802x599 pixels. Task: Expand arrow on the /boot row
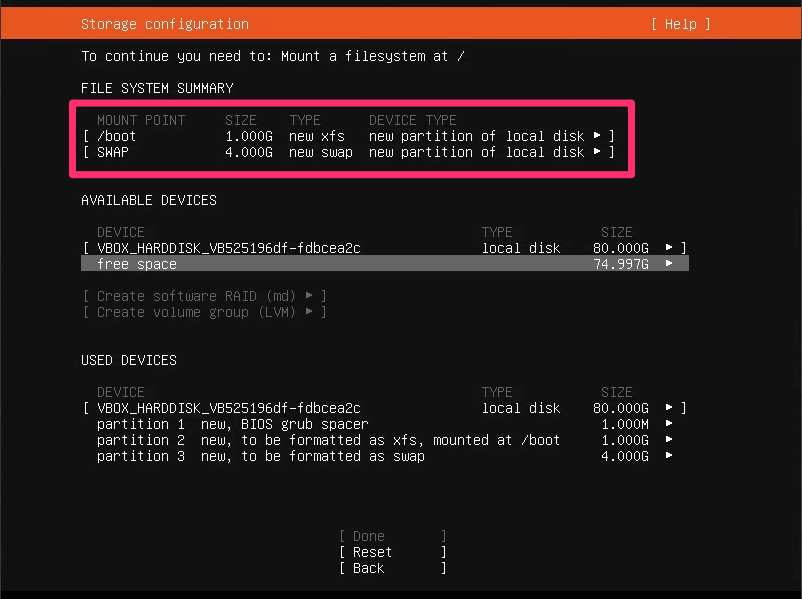(x=597, y=136)
